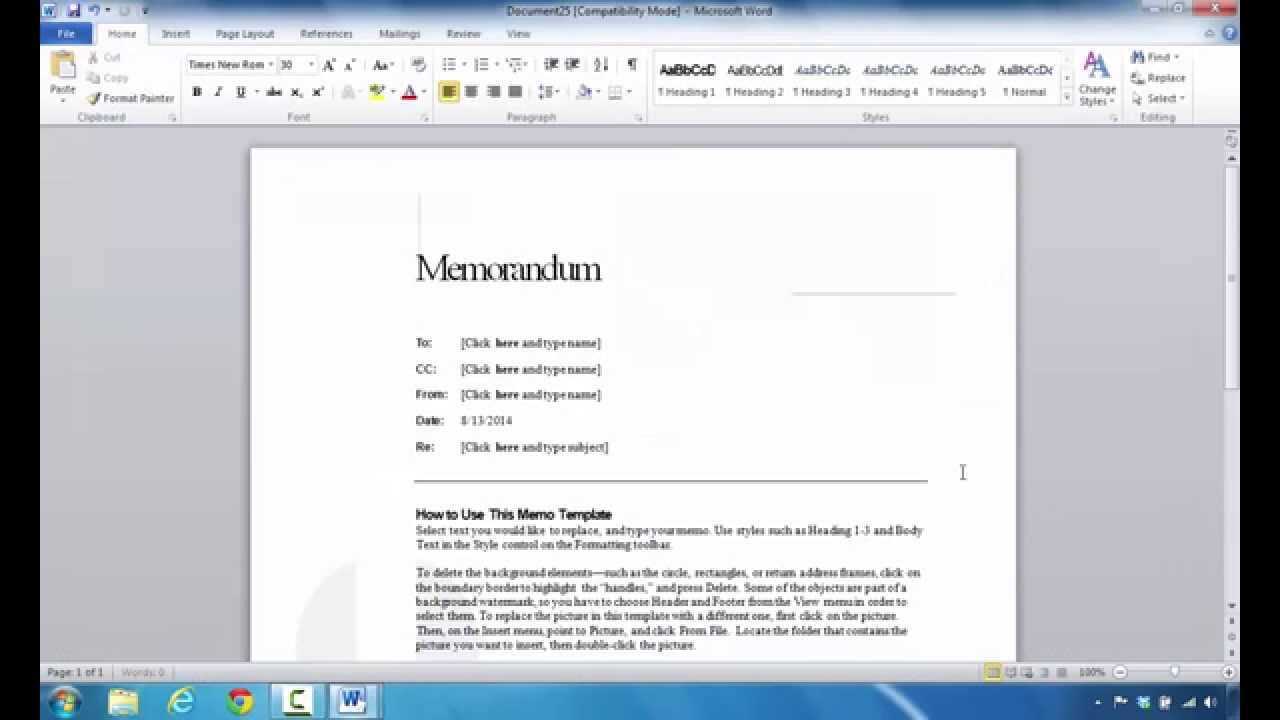Click the Numbering list icon
The image size is (1280, 720).
point(481,65)
